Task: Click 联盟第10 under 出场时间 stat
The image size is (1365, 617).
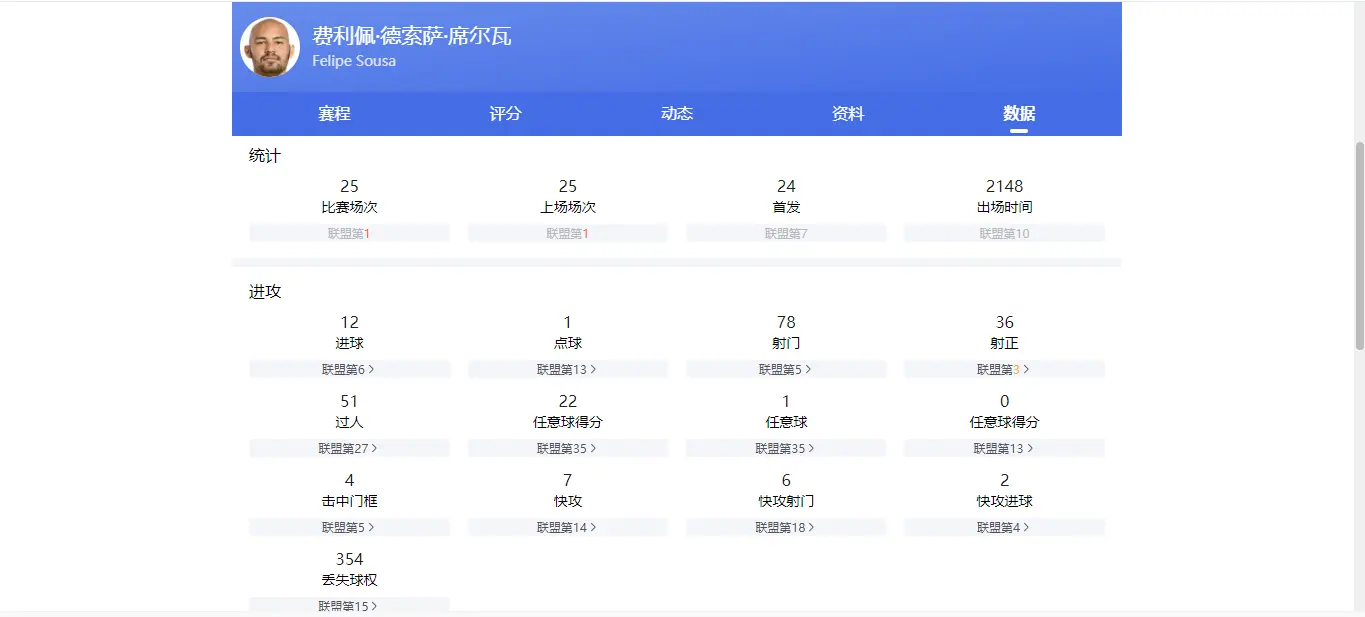Action: (x=1004, y=233)
